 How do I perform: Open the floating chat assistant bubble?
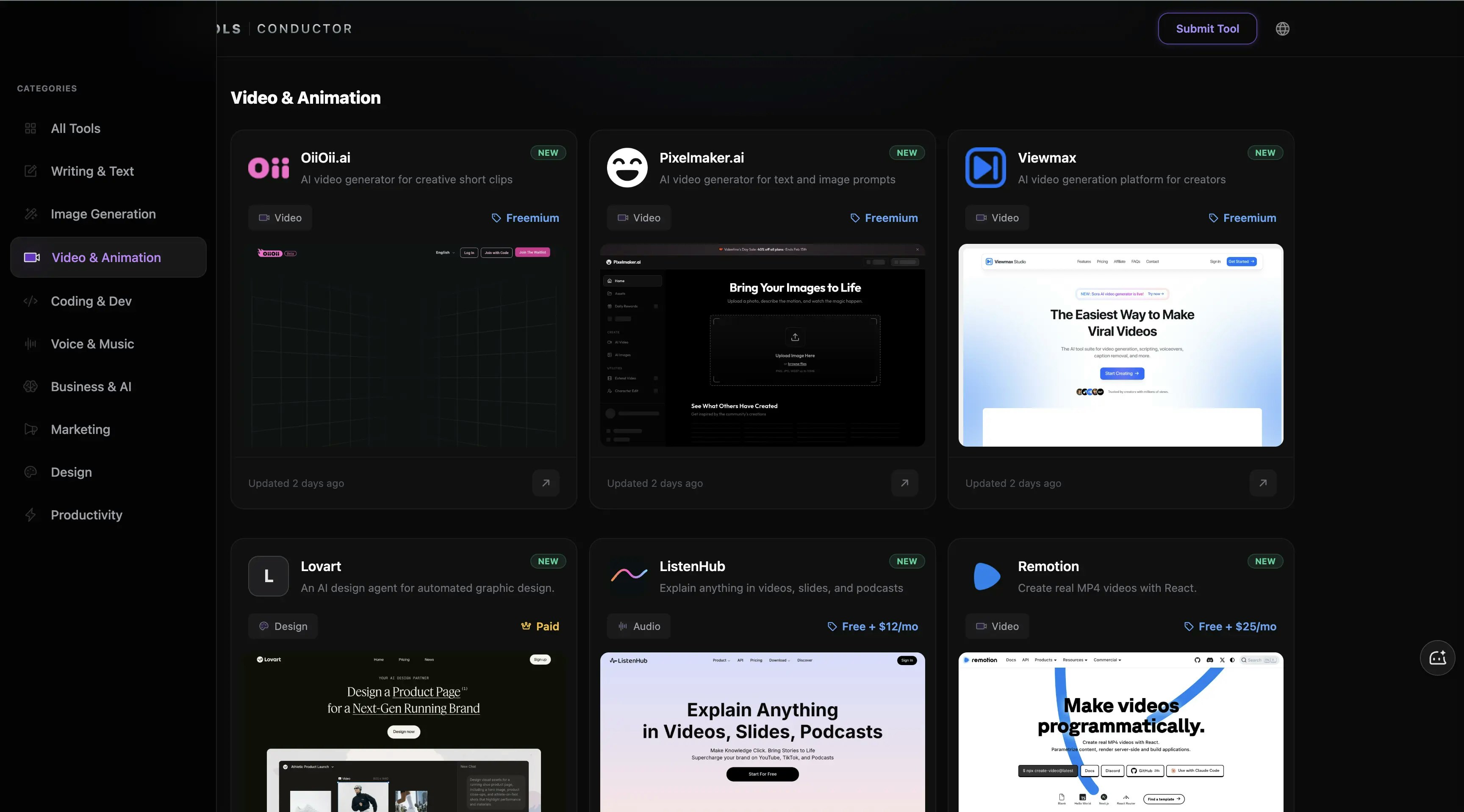[x=1438, y=657]
